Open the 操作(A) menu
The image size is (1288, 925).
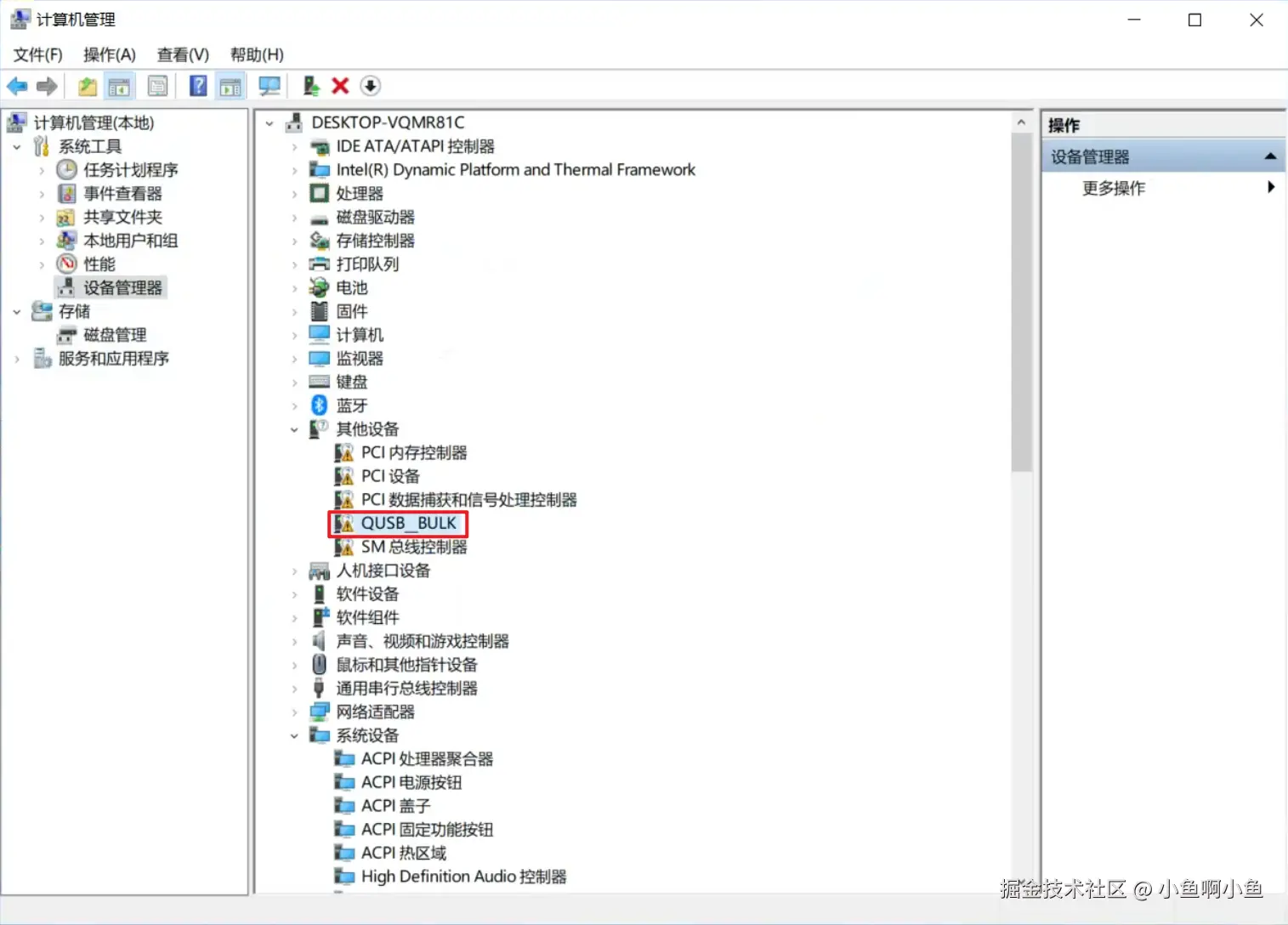point(110,54)
